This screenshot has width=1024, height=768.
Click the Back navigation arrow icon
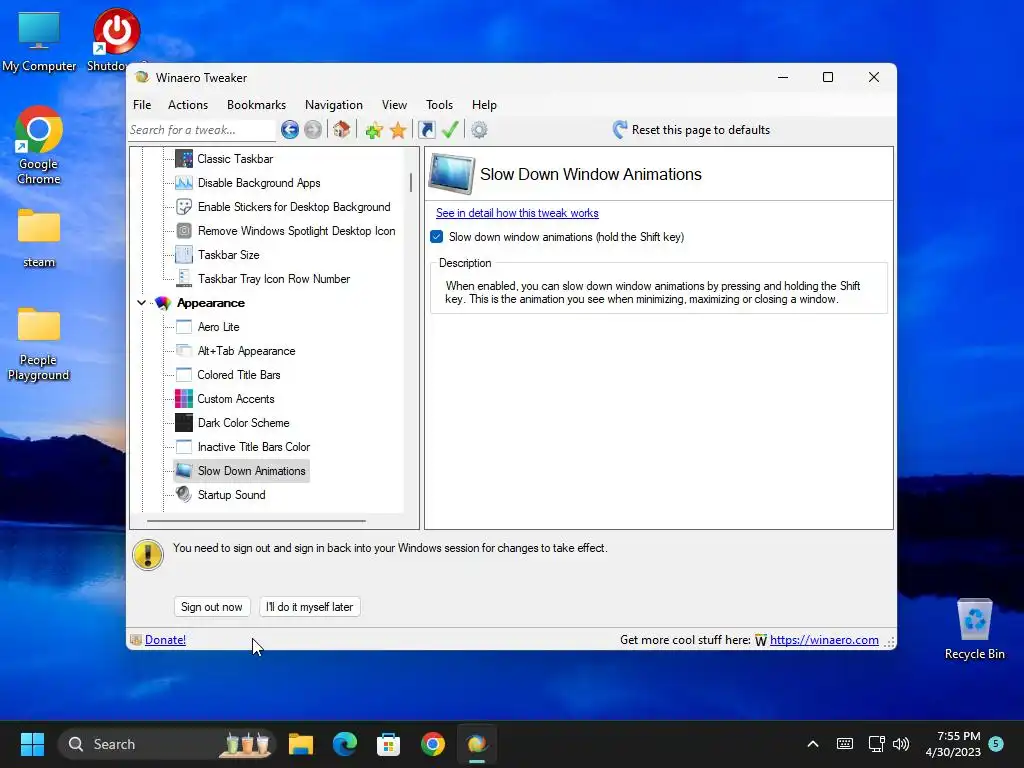(x=290, y=130)
